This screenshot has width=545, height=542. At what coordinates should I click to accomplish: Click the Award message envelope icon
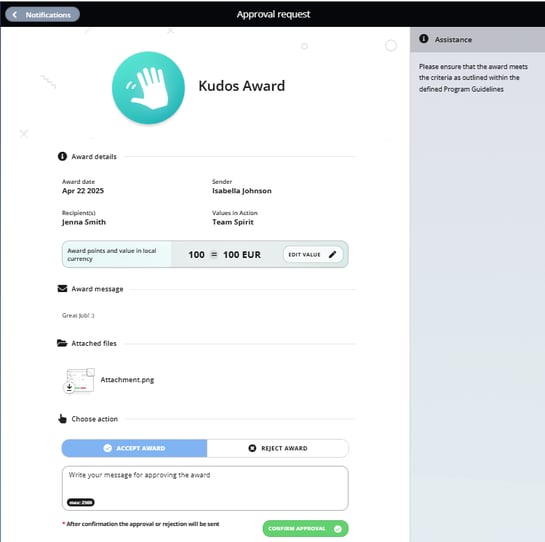62,289
